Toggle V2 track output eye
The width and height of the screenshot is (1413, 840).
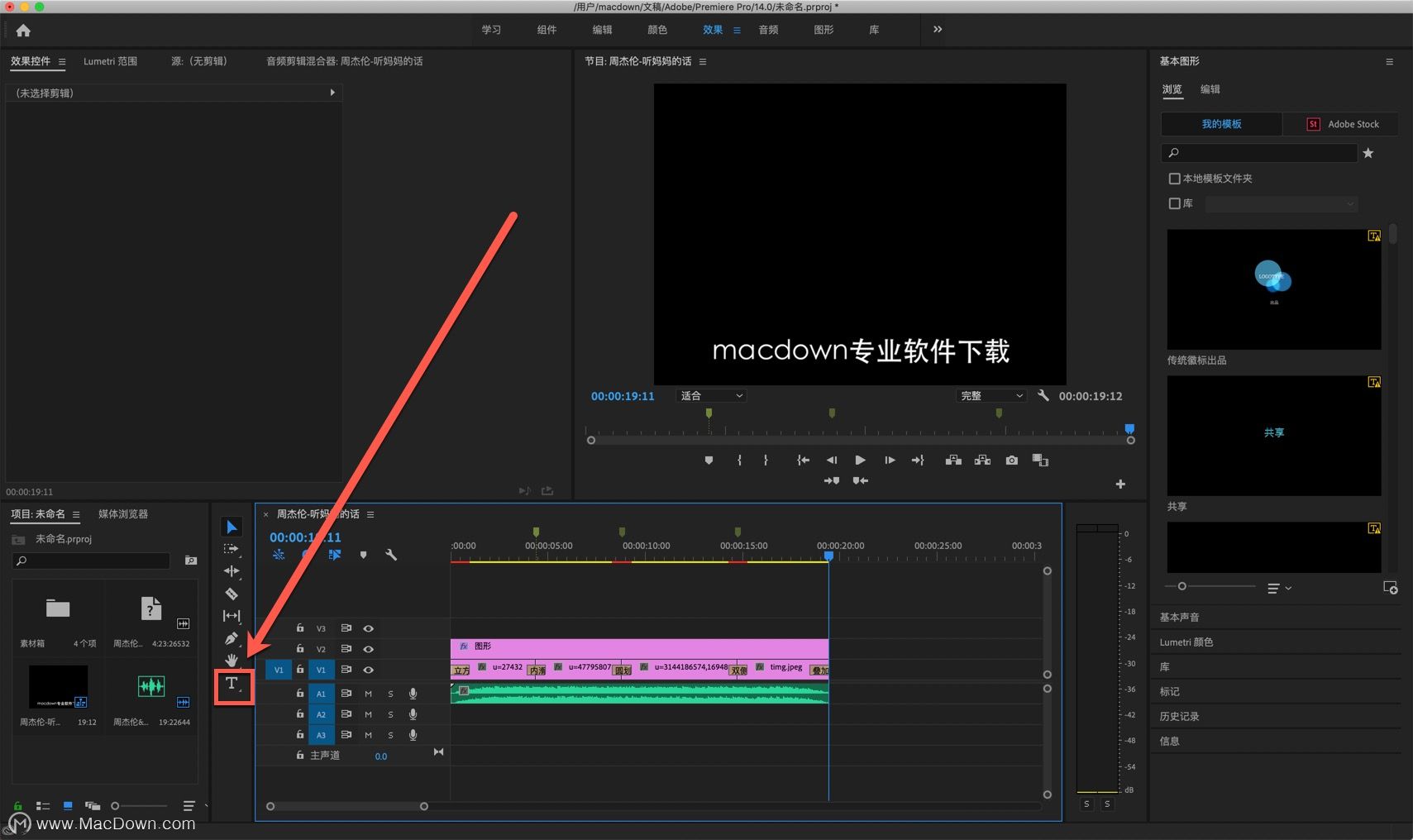369,649
